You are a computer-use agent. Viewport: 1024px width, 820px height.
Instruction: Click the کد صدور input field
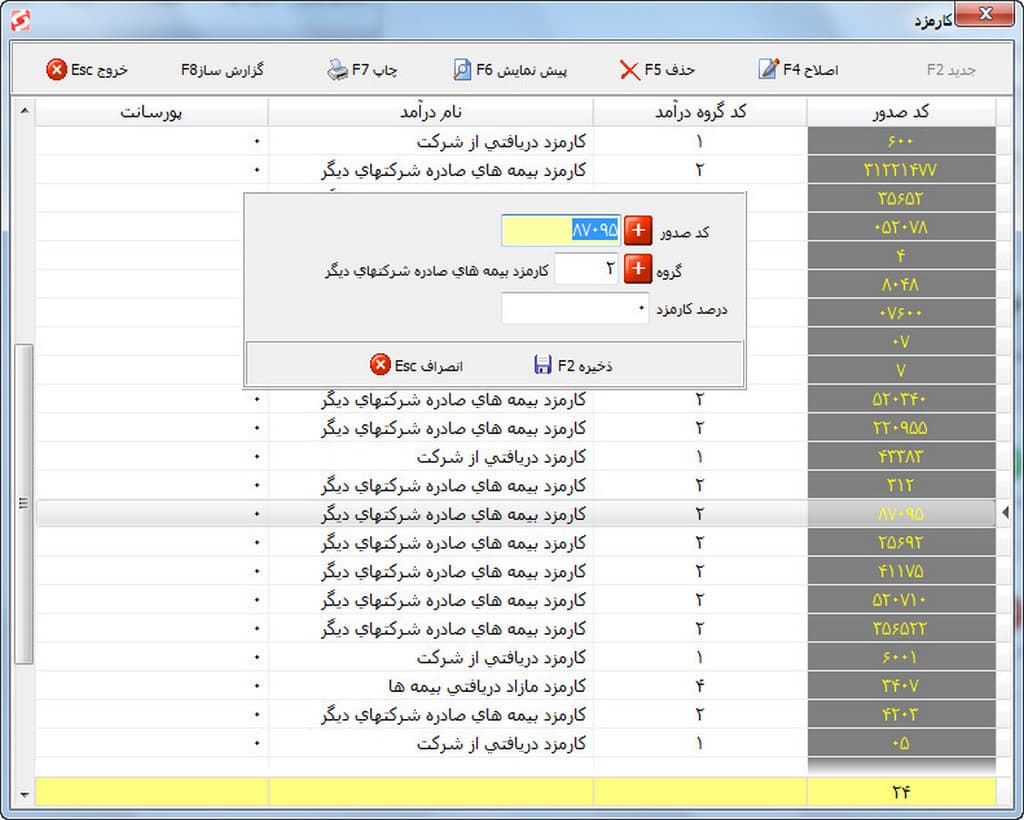pyautogui.click(x=560, y=231)
